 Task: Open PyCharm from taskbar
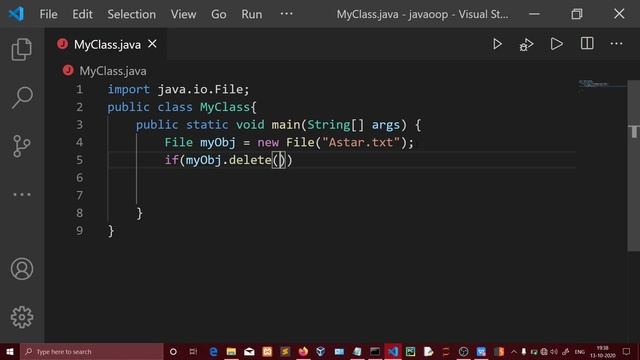pyautogui.click(x=410, y=351)
